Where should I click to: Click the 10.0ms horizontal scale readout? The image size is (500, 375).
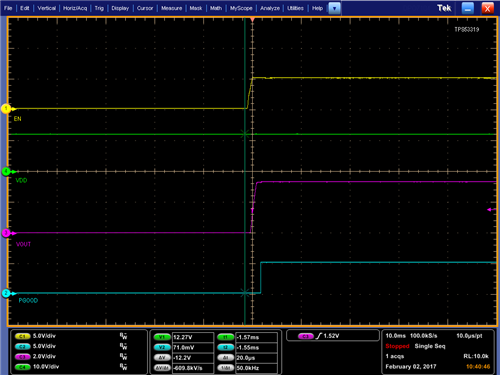pos(396,336)
